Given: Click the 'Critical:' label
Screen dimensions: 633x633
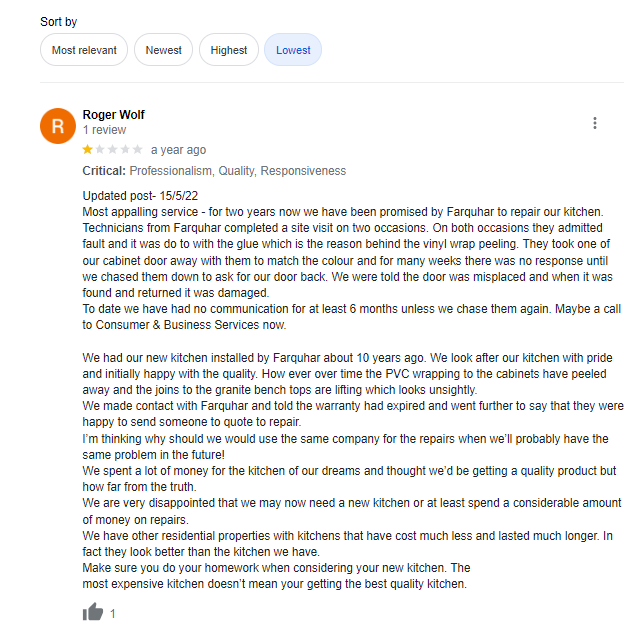Looking at the screenshot, I should click(104, 171).
